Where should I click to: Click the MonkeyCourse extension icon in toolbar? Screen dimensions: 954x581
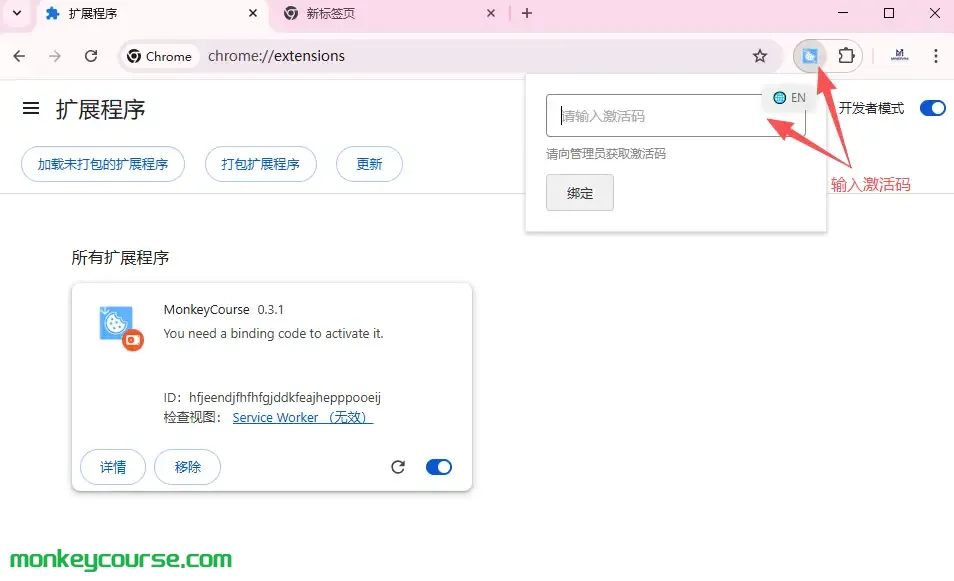(x=811, y=56)
